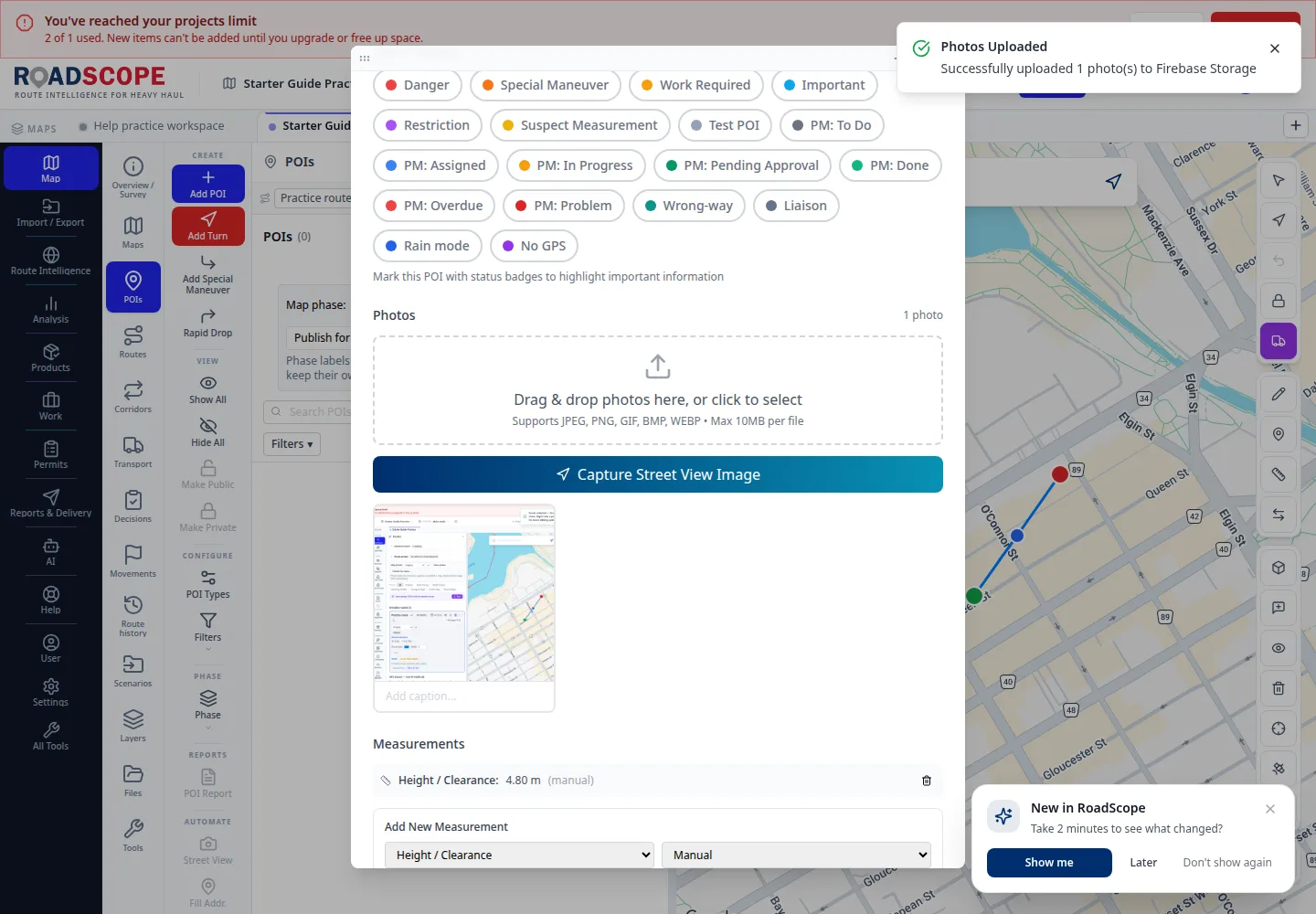The height and width of the screenshot is (914, 1316).
Task: Click the Add POI tool
Action: (x=208, y=184)
